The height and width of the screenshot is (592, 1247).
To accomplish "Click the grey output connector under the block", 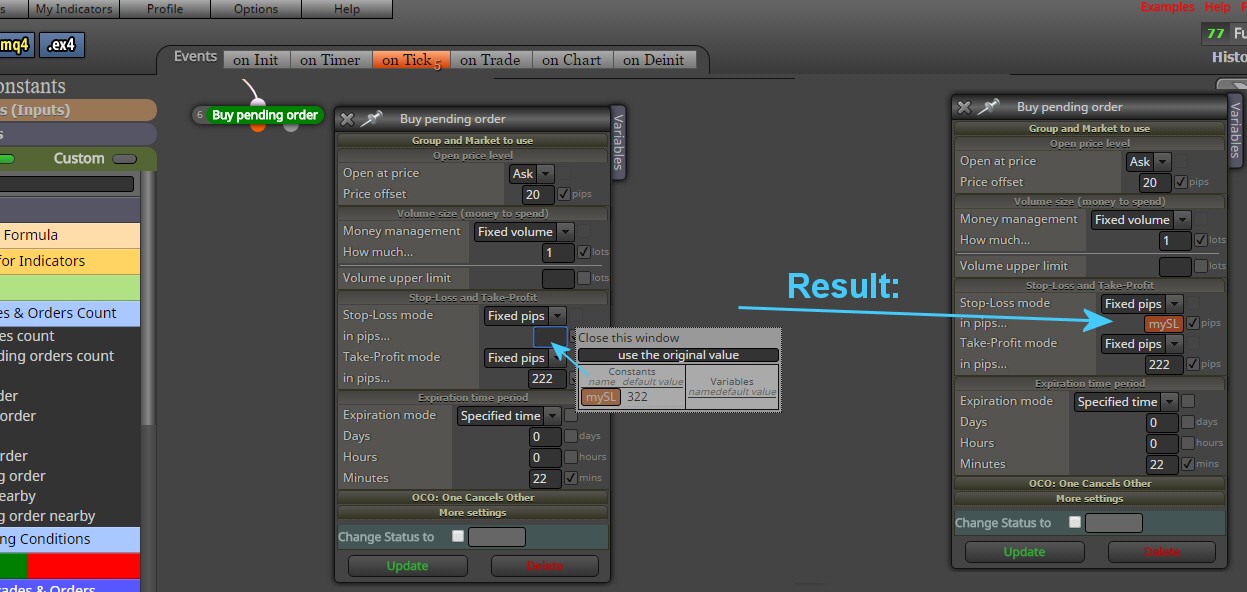I will [291, 127].
